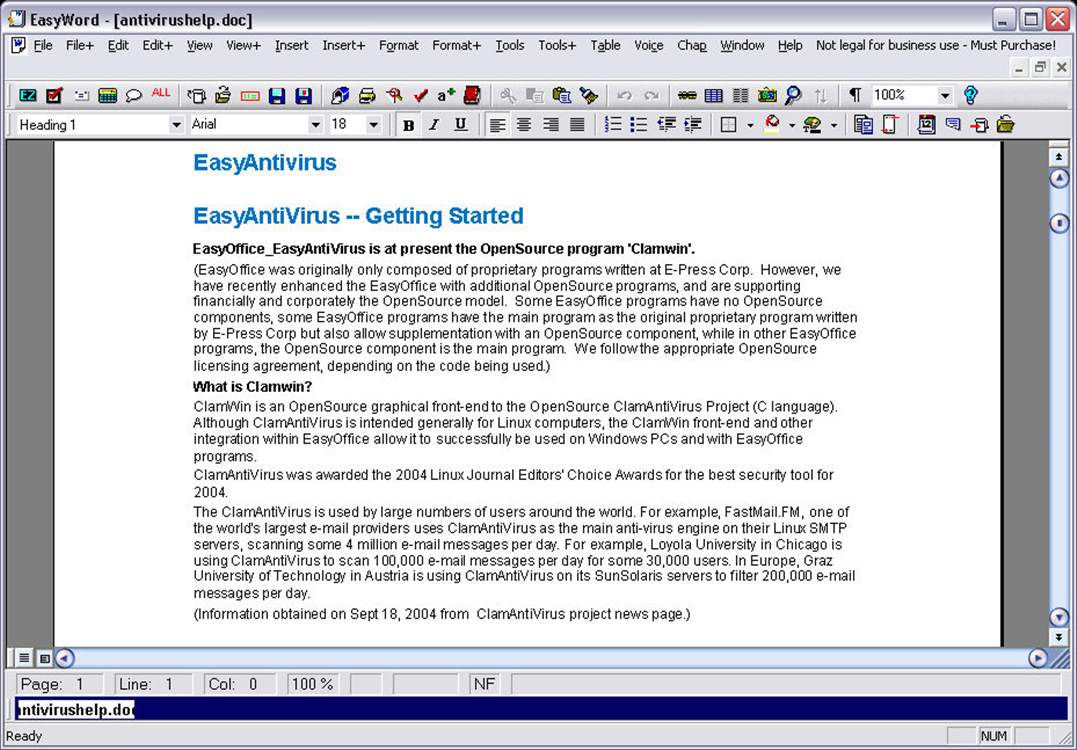This screenshot has height=750, width=1077.
Task: Click the increase indent icon
Action: (693, 124)
